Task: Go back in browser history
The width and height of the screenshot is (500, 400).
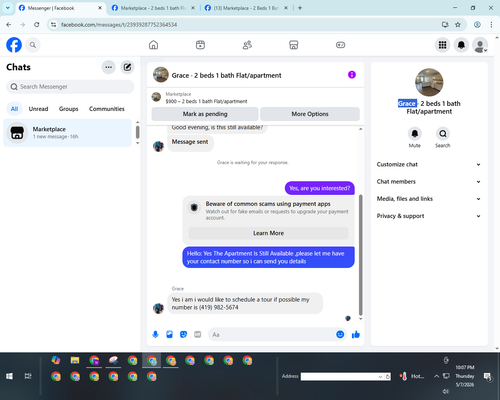Action: point(9,25)
